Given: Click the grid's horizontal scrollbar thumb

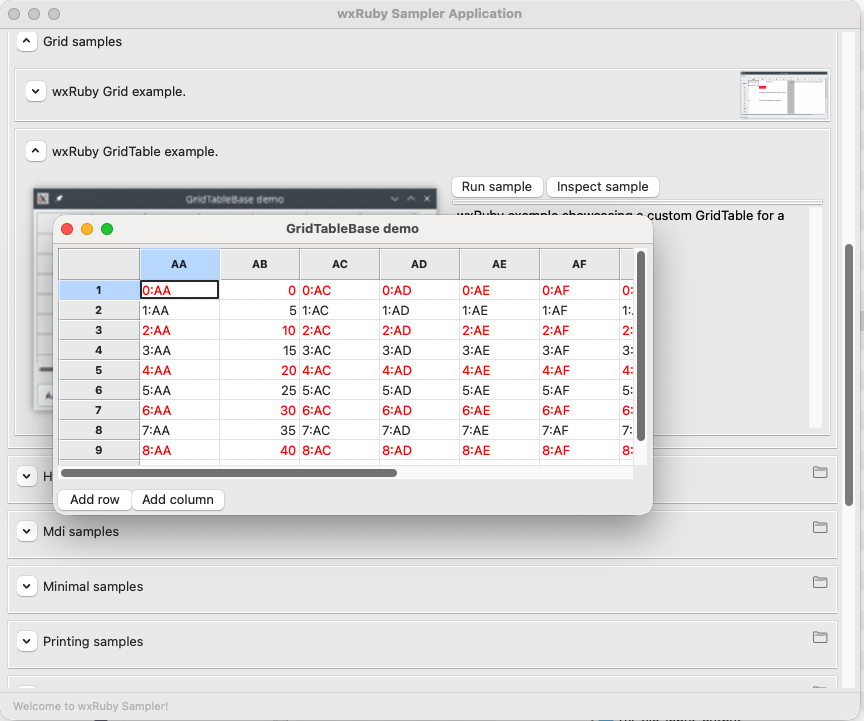Looking at the screenshot, I should (229, 473).
